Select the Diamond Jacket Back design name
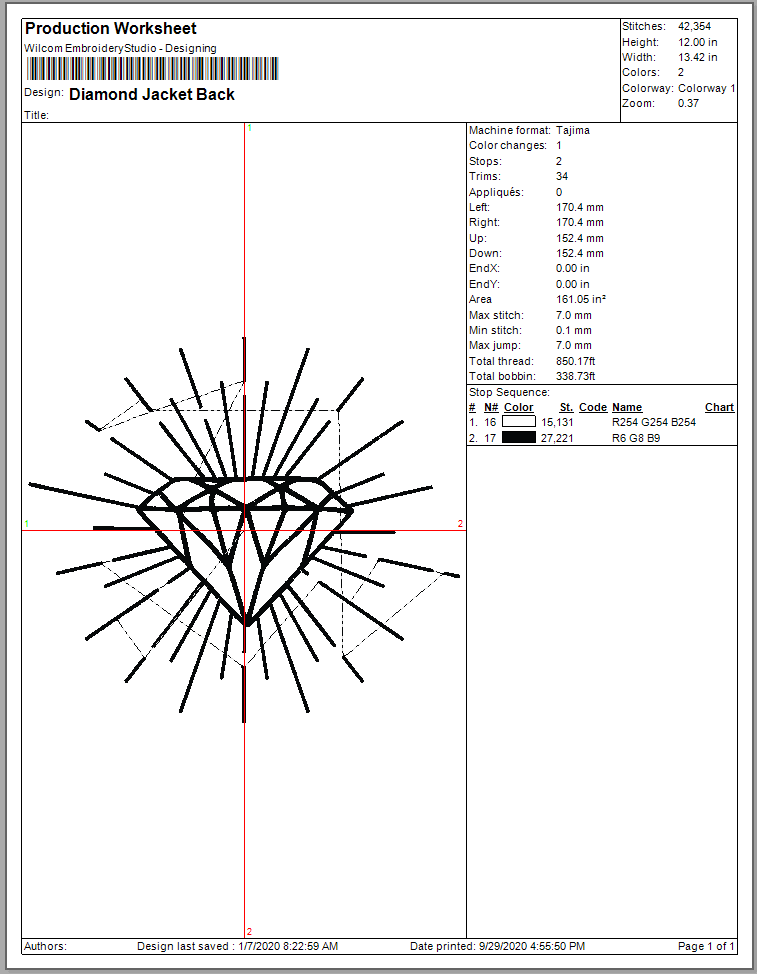The height and width of the screenshot is (974, 757). pyautogui.click(x=152, y=94)
